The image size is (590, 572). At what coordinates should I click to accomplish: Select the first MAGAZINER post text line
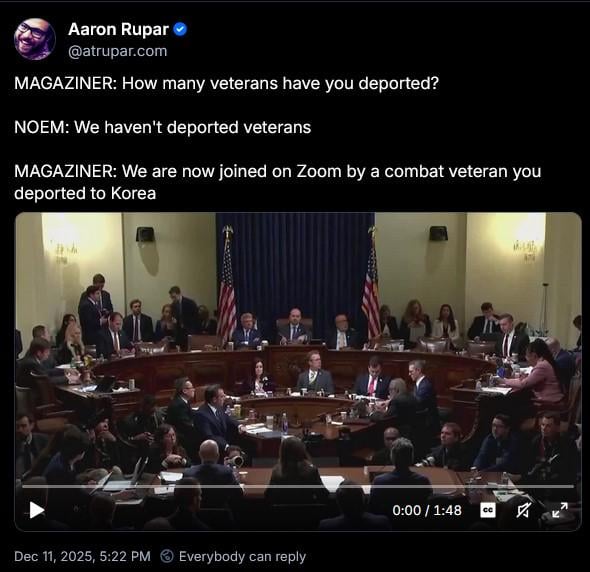pos(227,83)
